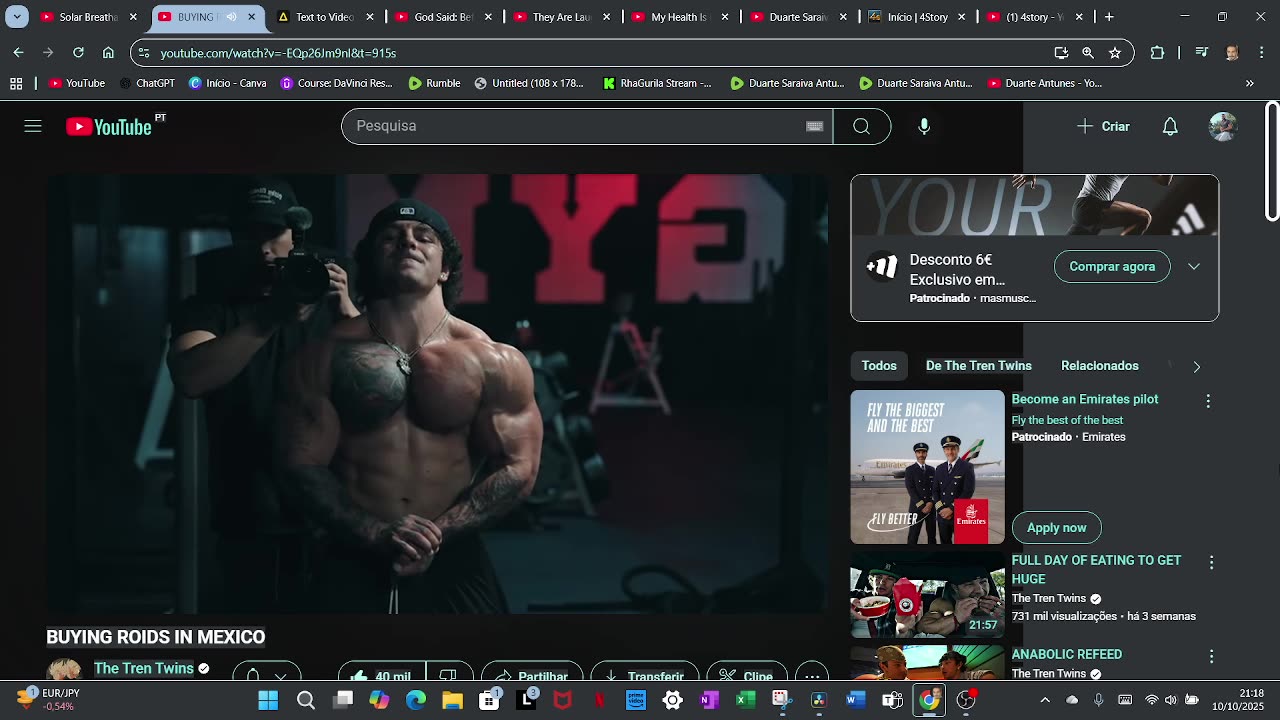Open Excel from the taskbar
This screenshot has width=1280, height=720.
(x=746, y=700)
